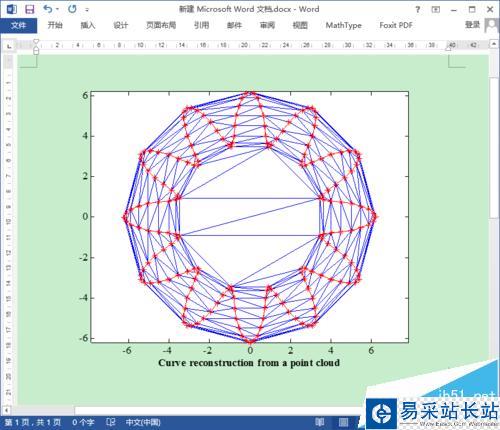Image resolution: width=500 pixels, height=430 pixels.
Task: Switch to the 视图 (View) tab
Action: click(300, 25)
